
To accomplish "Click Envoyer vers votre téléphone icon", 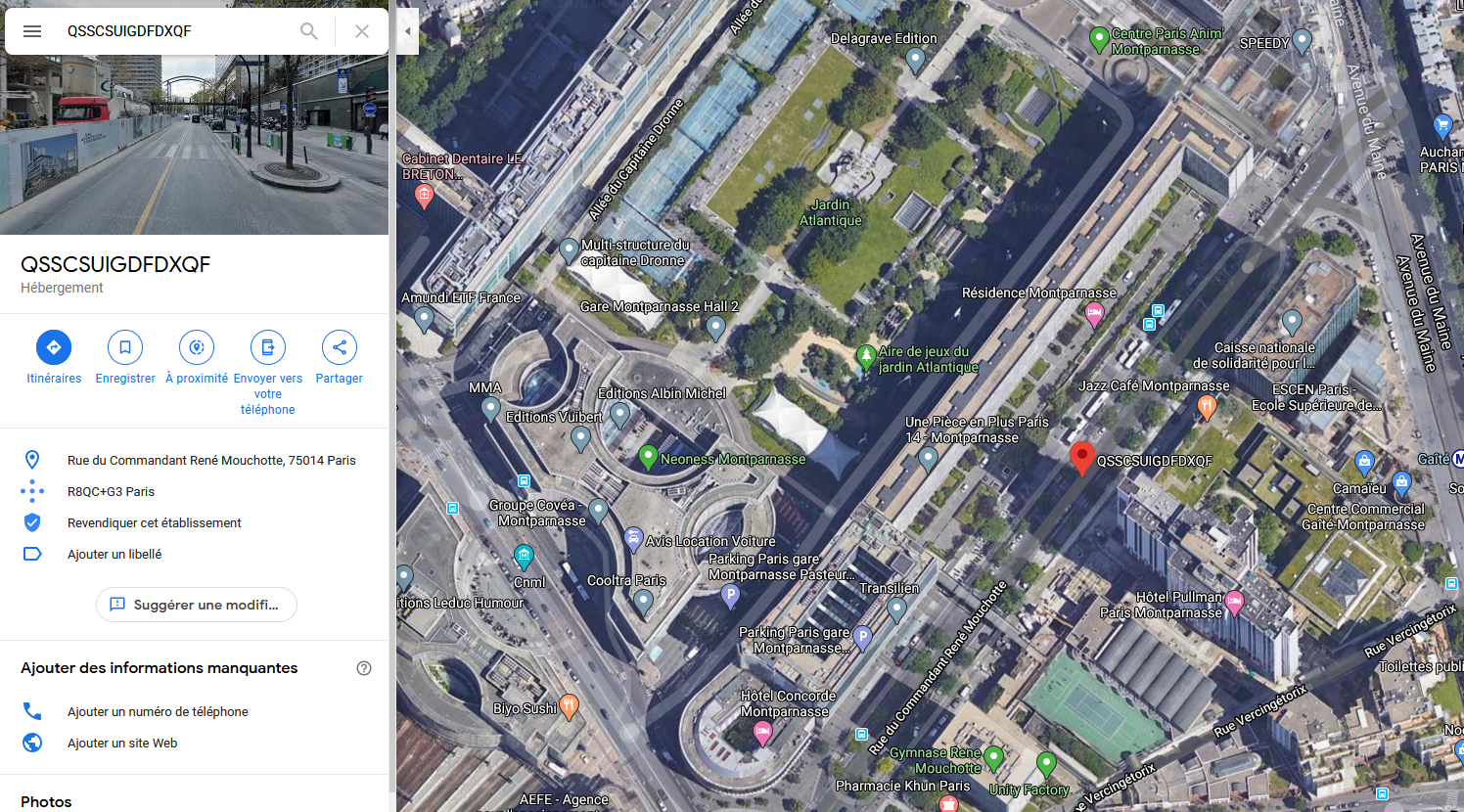I will [x=268, y=347].
